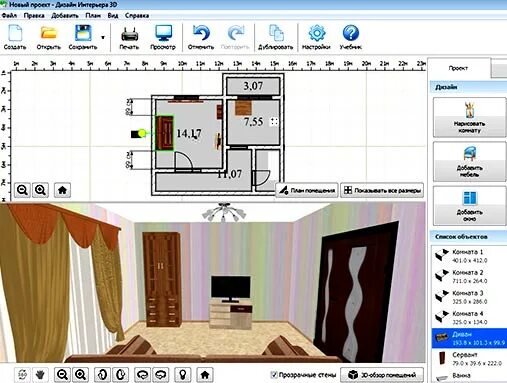
Task: Select the hand pan tool in 3D view
Action: tap(41, 375)
